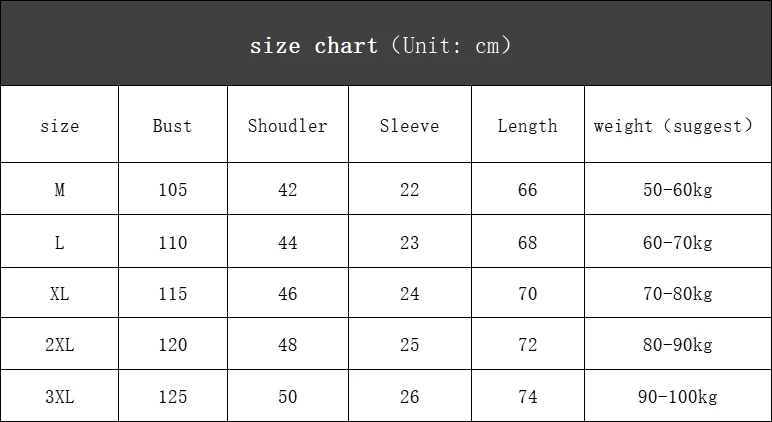The width and height of the screenshot is (772, 422).
Task: Select the 3XL size row label
Action: point(60,397)
